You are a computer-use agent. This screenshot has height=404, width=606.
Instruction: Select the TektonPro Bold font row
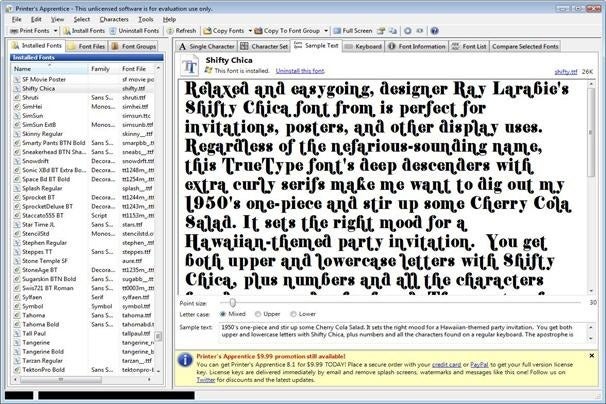[83, 370]
